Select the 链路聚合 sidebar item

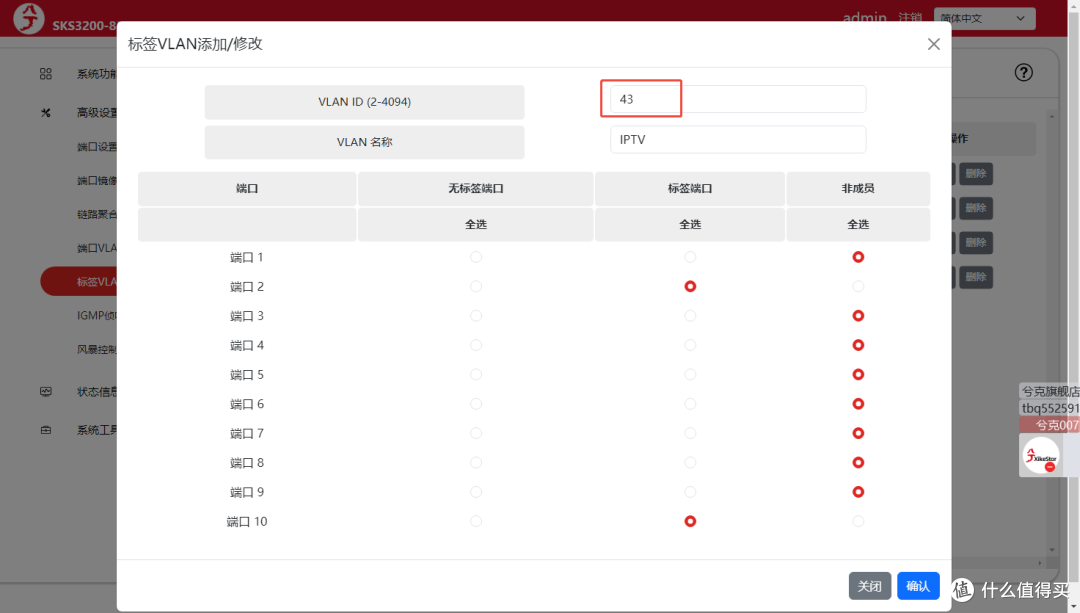[96, 214]
